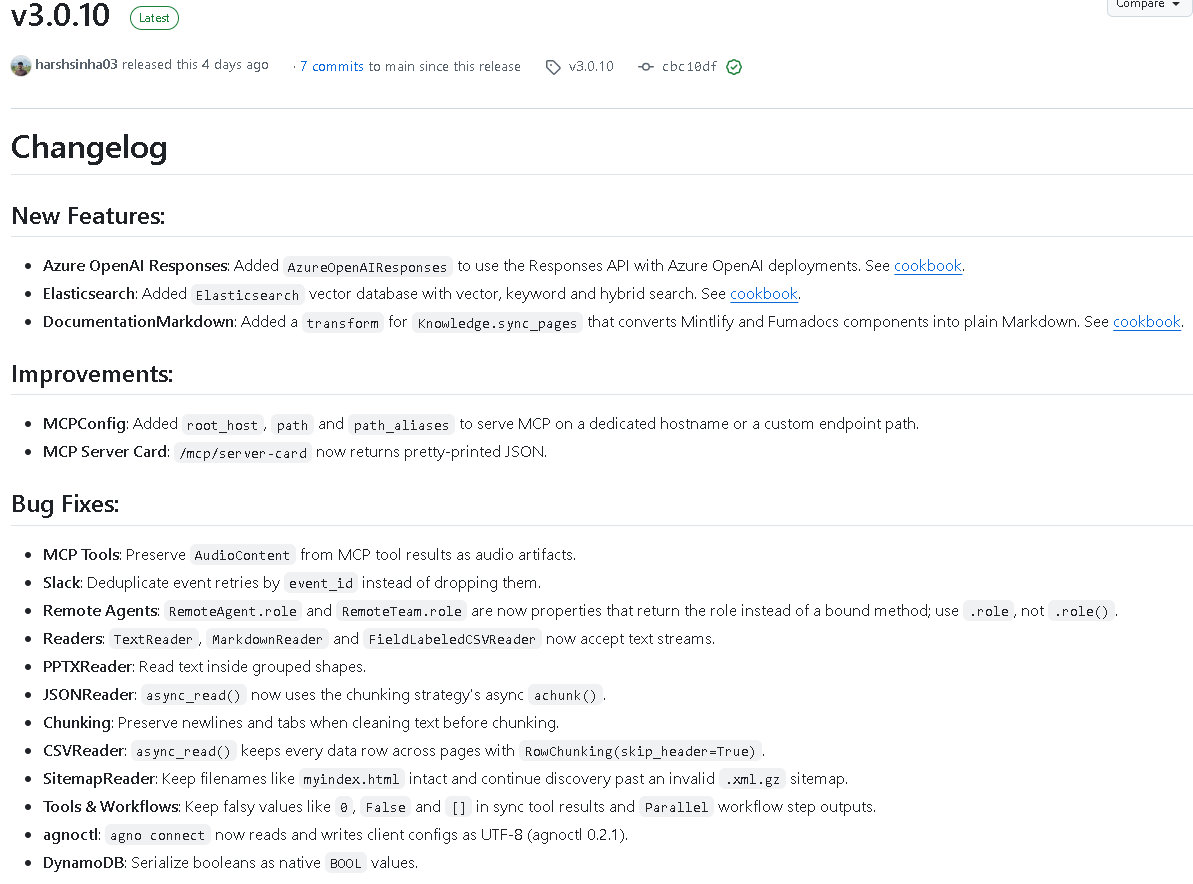
Task: Click the Latest release badge
Action: point(154,18)
